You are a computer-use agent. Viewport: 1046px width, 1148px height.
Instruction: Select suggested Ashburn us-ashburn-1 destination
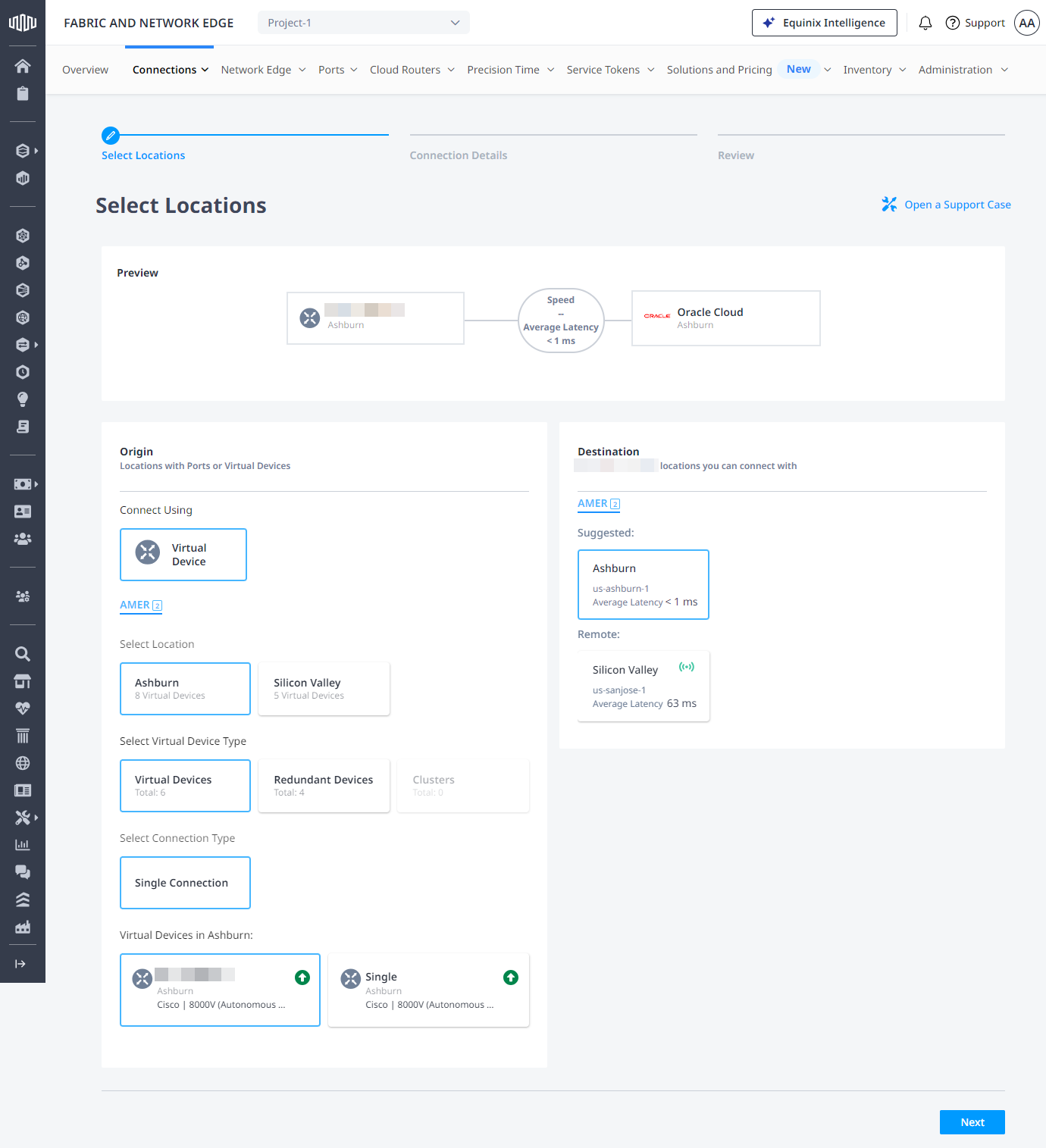(x=644, y=584)
